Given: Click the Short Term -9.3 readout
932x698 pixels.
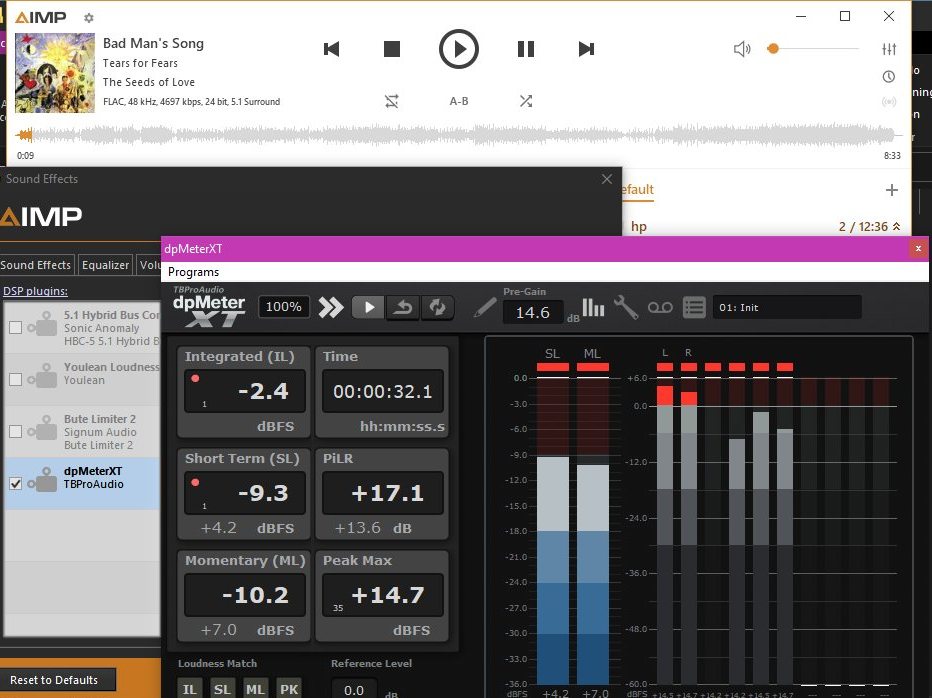Looking at the screenshot, I should coord(245,493).
